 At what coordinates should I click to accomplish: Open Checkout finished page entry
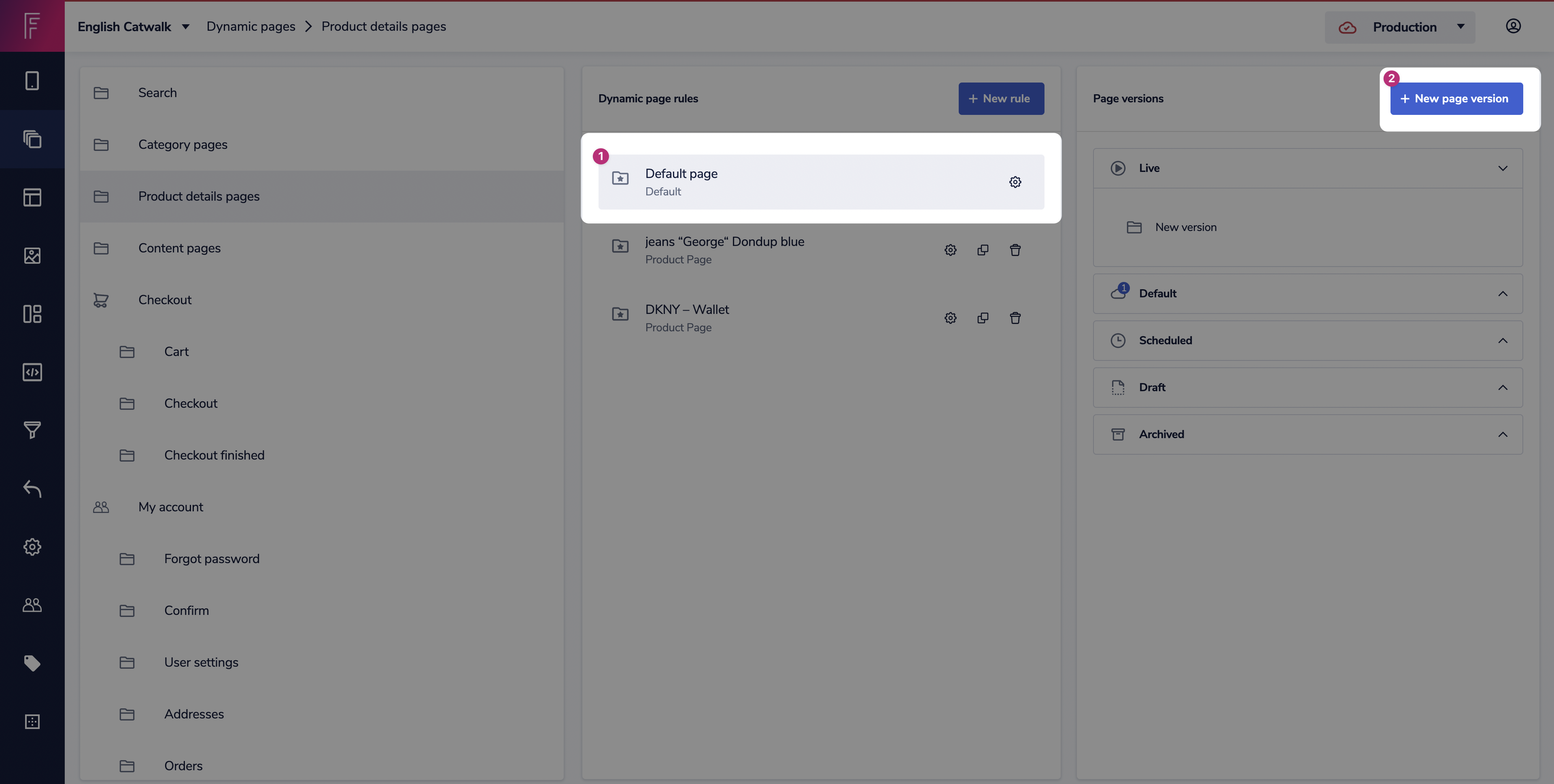214,456
